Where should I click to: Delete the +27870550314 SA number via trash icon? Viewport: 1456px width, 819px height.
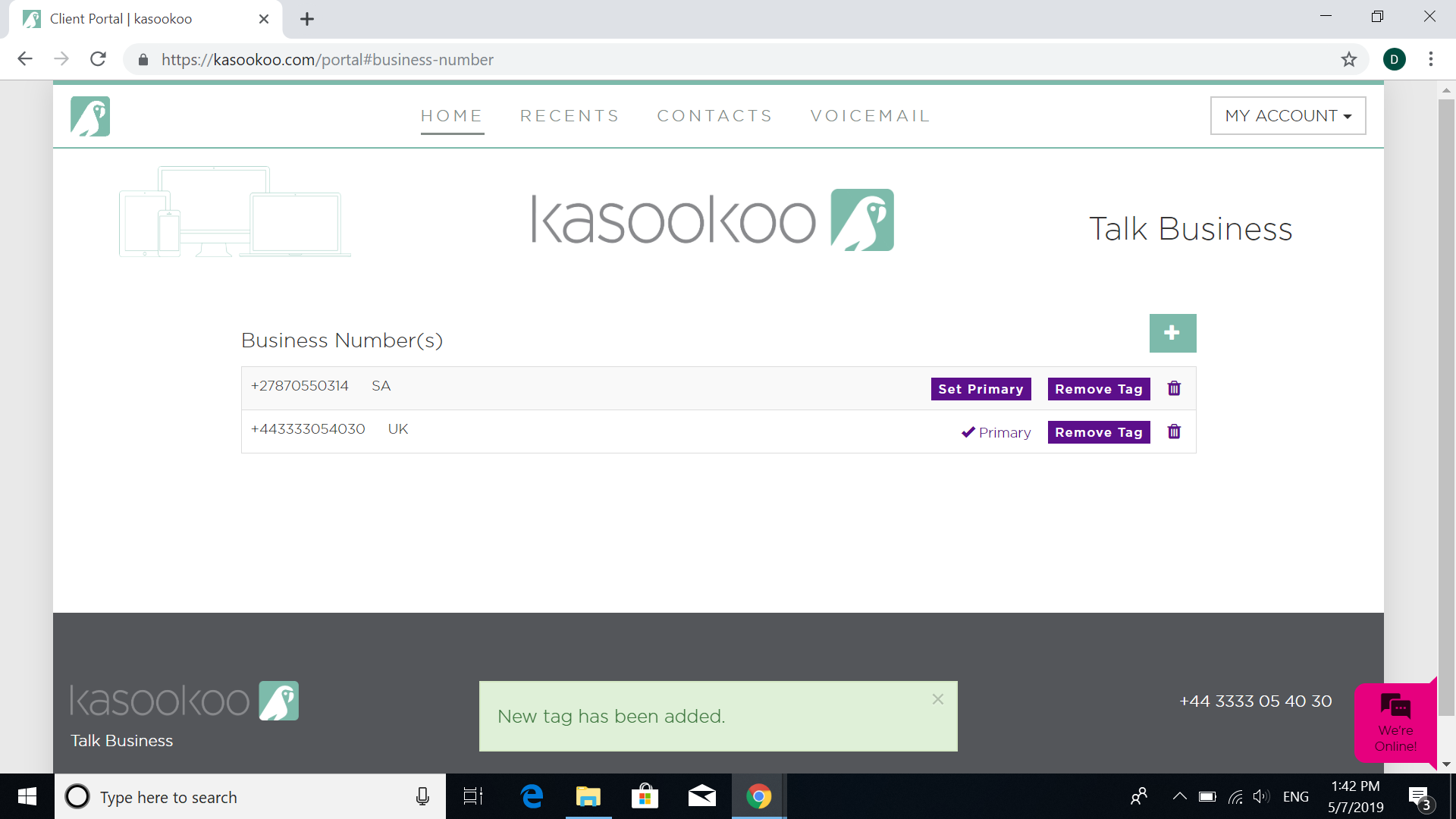1174,388
